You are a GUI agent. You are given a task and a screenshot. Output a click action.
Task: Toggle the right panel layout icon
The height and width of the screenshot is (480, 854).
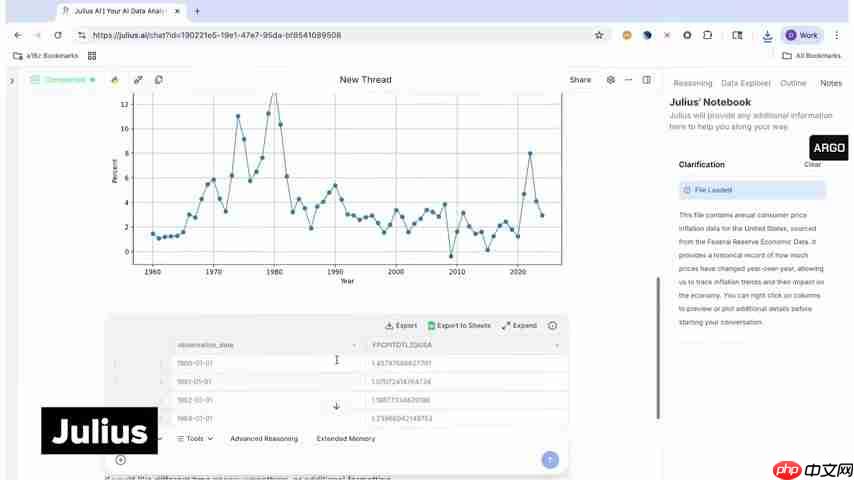point(646,80)
